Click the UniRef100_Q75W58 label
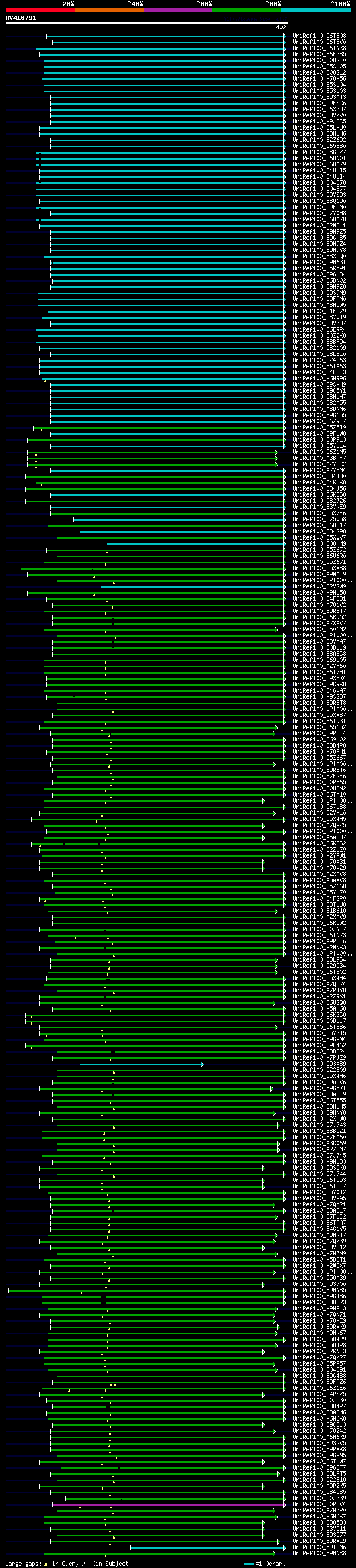Viewport: 356px width, 1568px height. (319, 519)
